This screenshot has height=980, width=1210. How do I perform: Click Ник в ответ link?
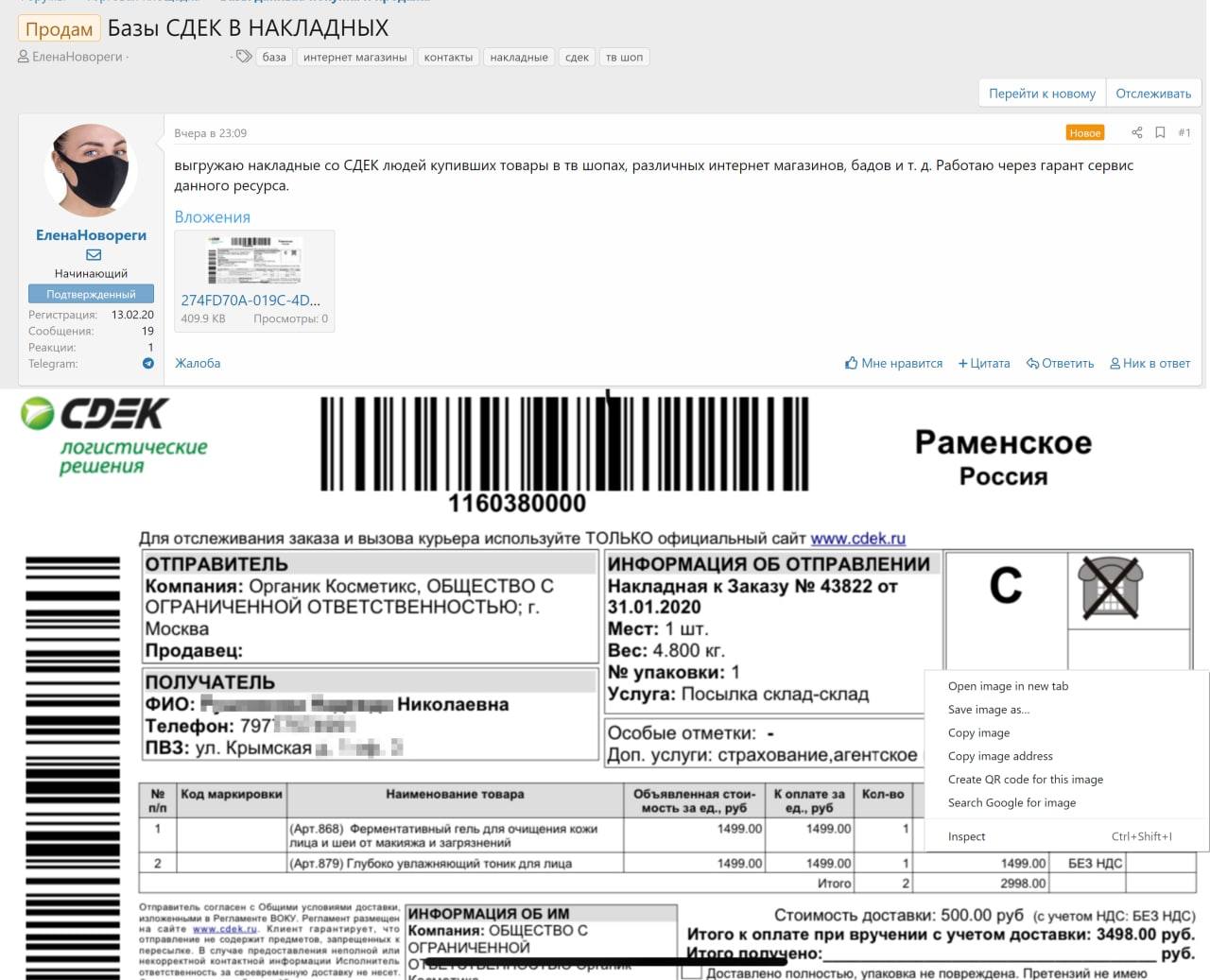point(1149,363)
